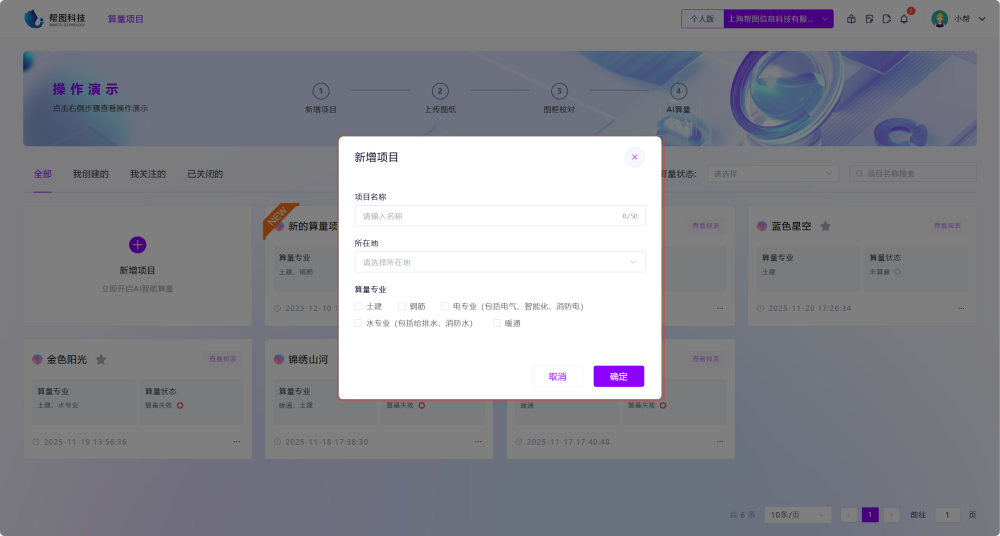Viewport: 1000px width, 536px height.
Task: Star the 金色阳光 project
Action: pos(101,359)
